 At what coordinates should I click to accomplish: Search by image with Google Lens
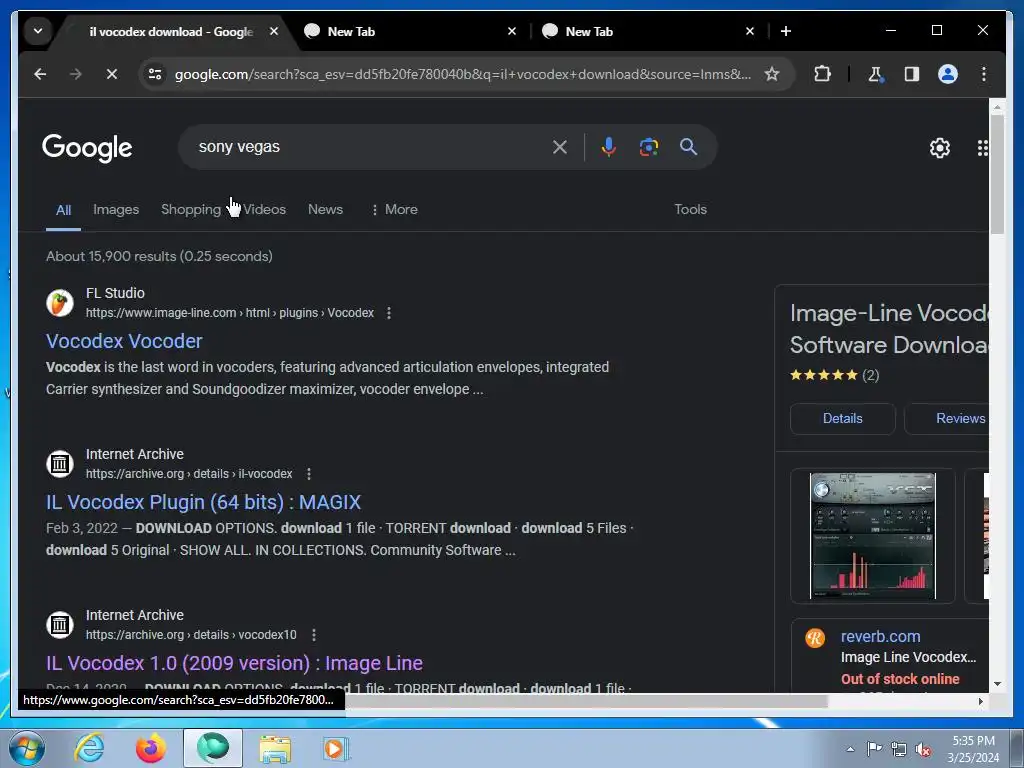pos(648,147)
